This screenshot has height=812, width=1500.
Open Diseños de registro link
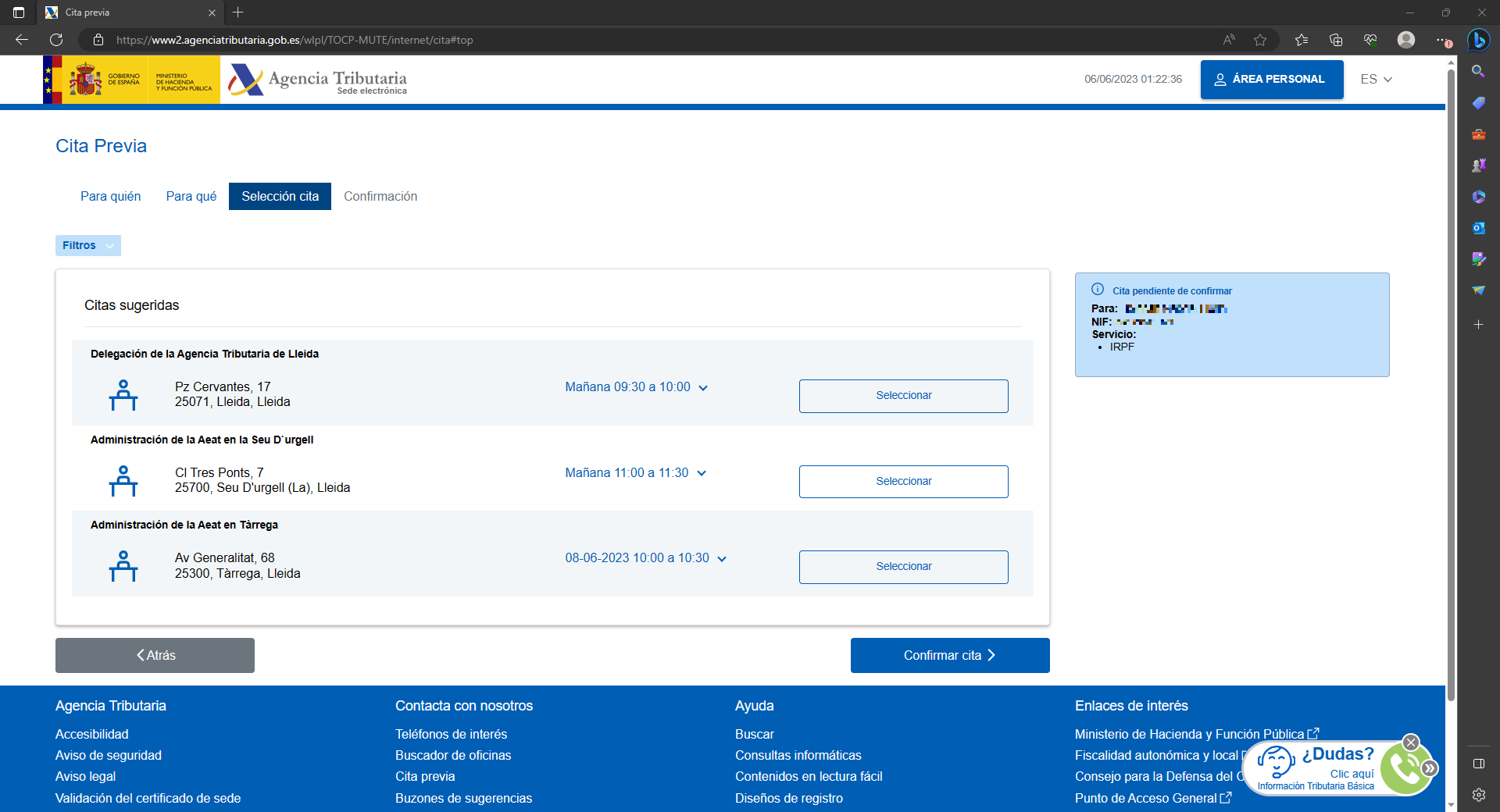pyautogui.click(x=788, y=798)
